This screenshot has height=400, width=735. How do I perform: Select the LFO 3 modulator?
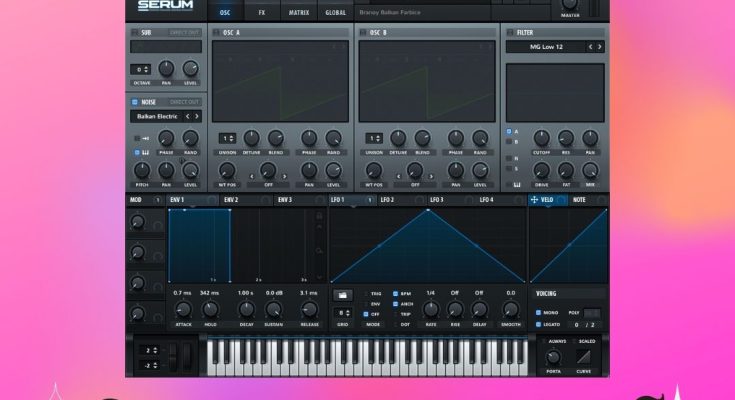[x=436, y=200]
